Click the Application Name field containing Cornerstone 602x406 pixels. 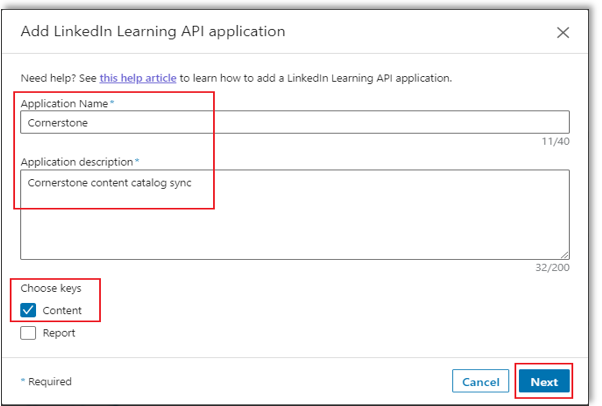point(295,123)
